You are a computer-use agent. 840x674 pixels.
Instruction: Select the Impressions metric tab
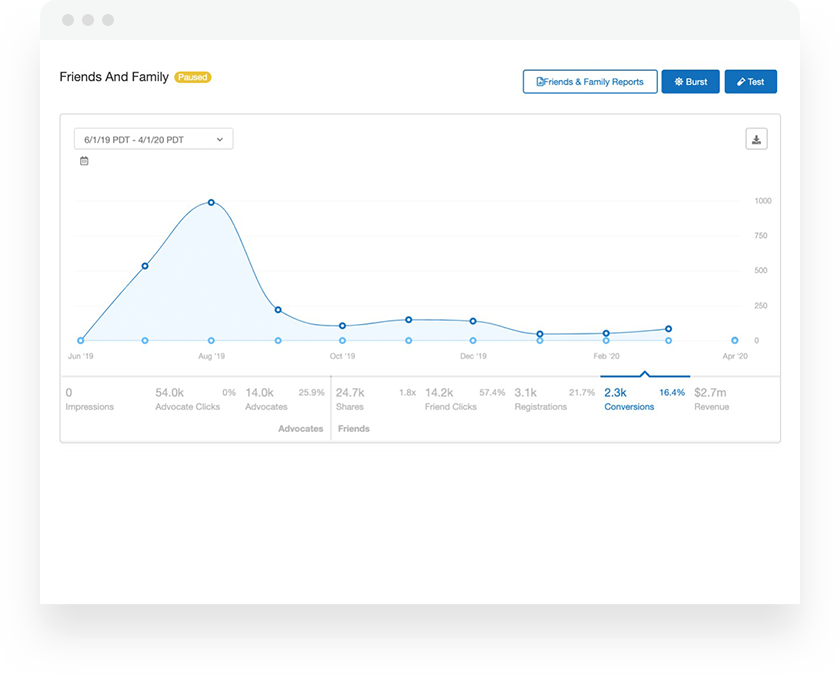point(90,399)
